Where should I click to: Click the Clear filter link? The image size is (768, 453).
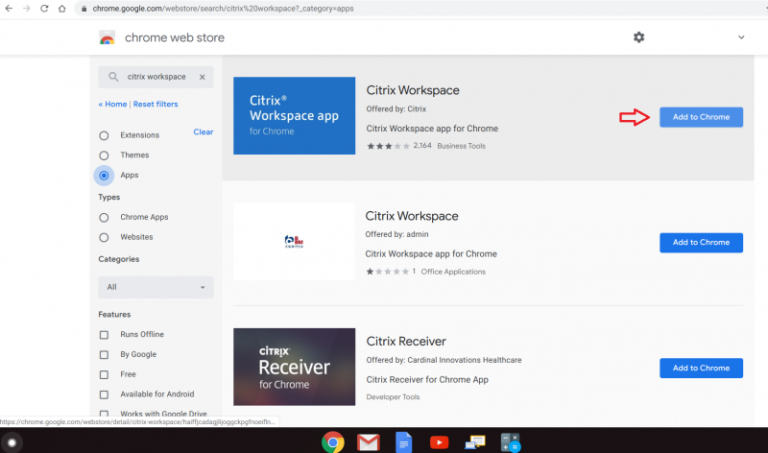[203, 132]
